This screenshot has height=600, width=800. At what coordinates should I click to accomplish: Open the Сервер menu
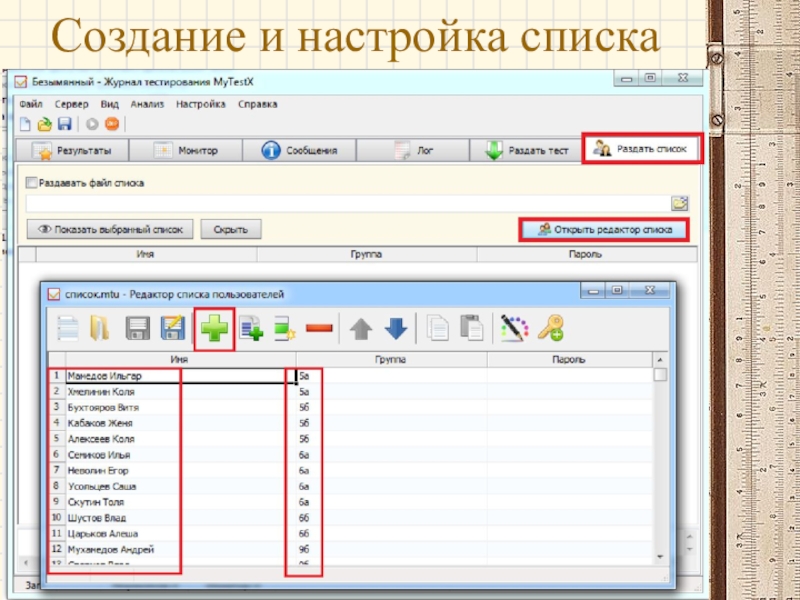(71, 104)
